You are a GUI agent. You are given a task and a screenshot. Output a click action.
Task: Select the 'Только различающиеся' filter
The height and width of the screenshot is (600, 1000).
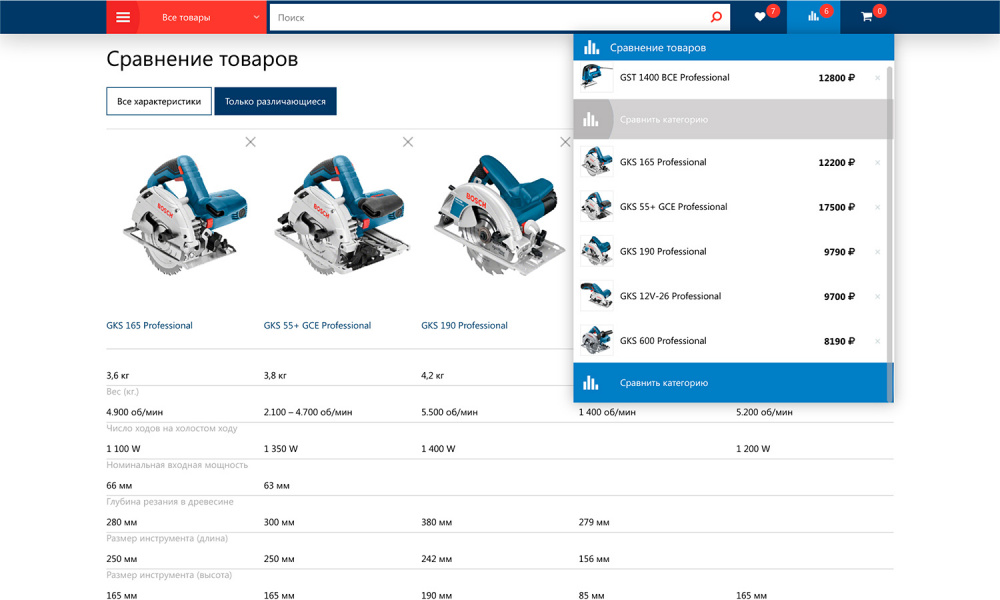tap(275, 101)
